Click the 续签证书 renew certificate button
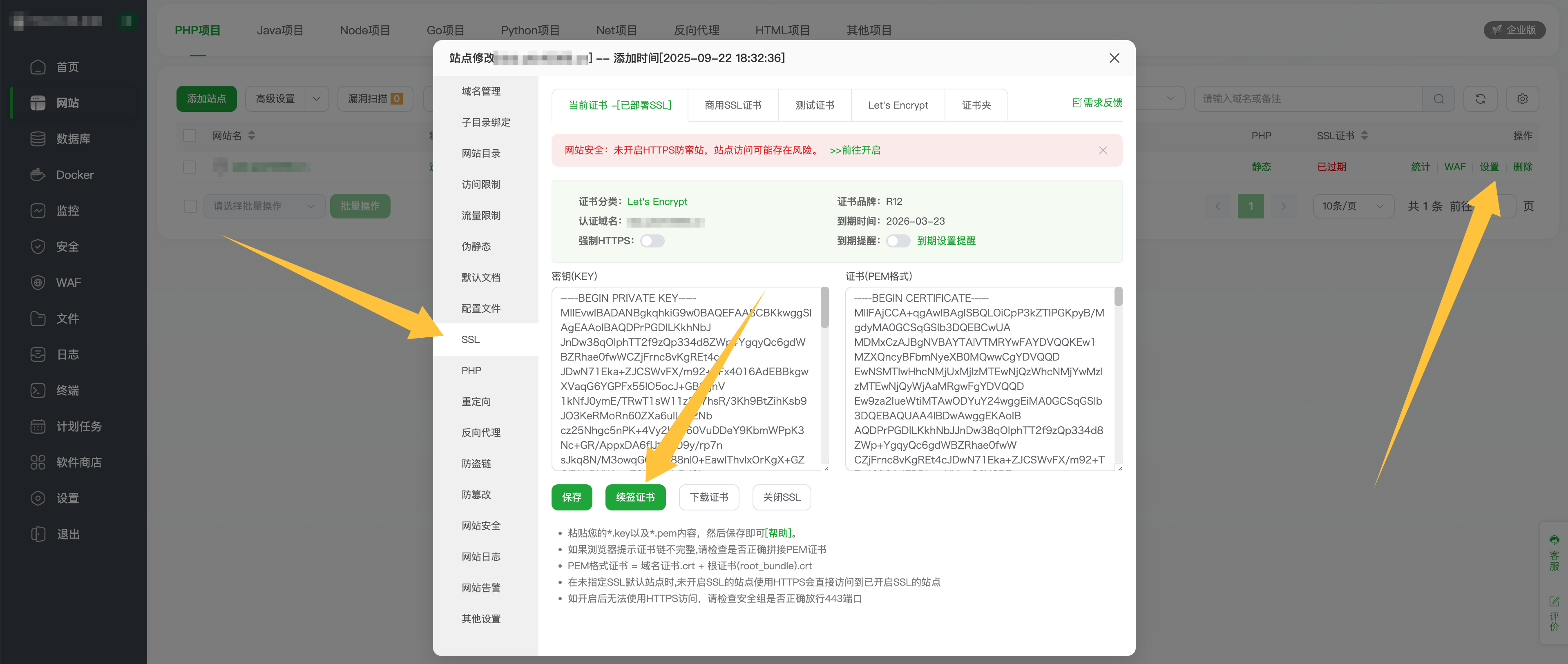Screen dimensions: 1568x664 (x=635, y=497)
